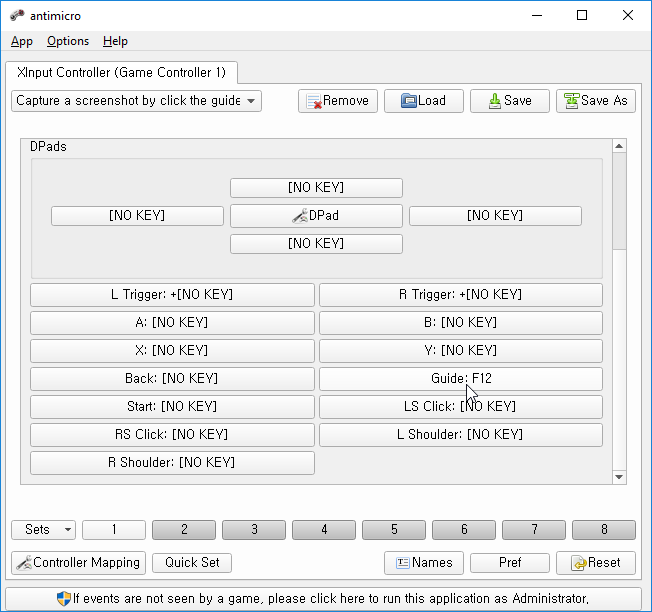The width and height of the screenshot is (652, 612).
Task: Open the Options menu
Action: [x=68, y=41]
